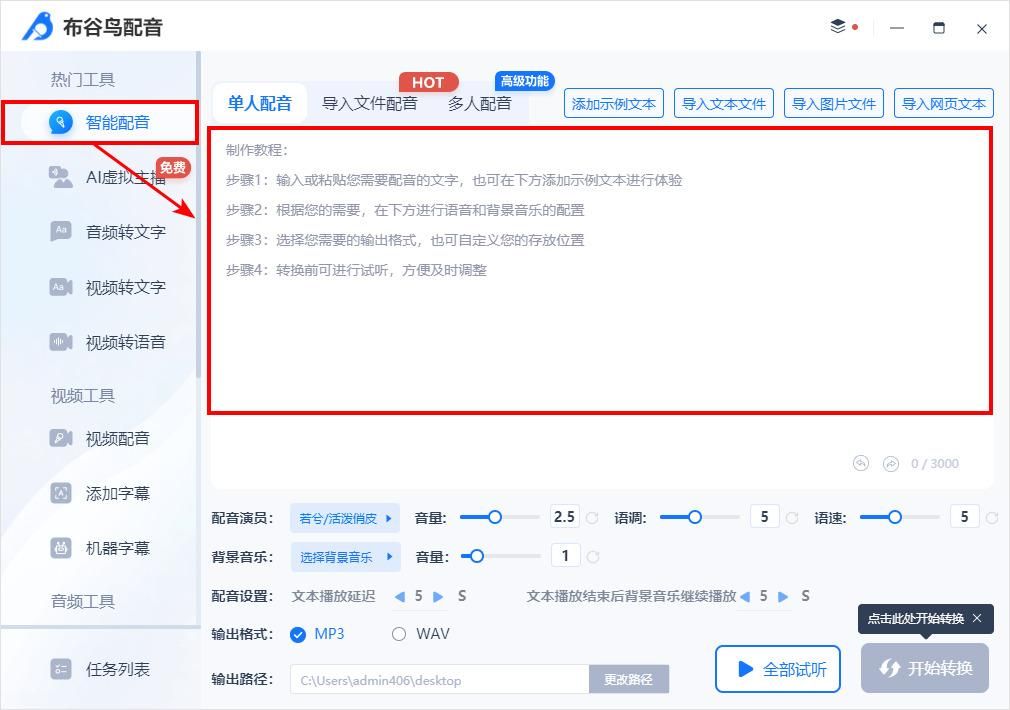Click the sidebar vertical scrollbar

[198, 215]
